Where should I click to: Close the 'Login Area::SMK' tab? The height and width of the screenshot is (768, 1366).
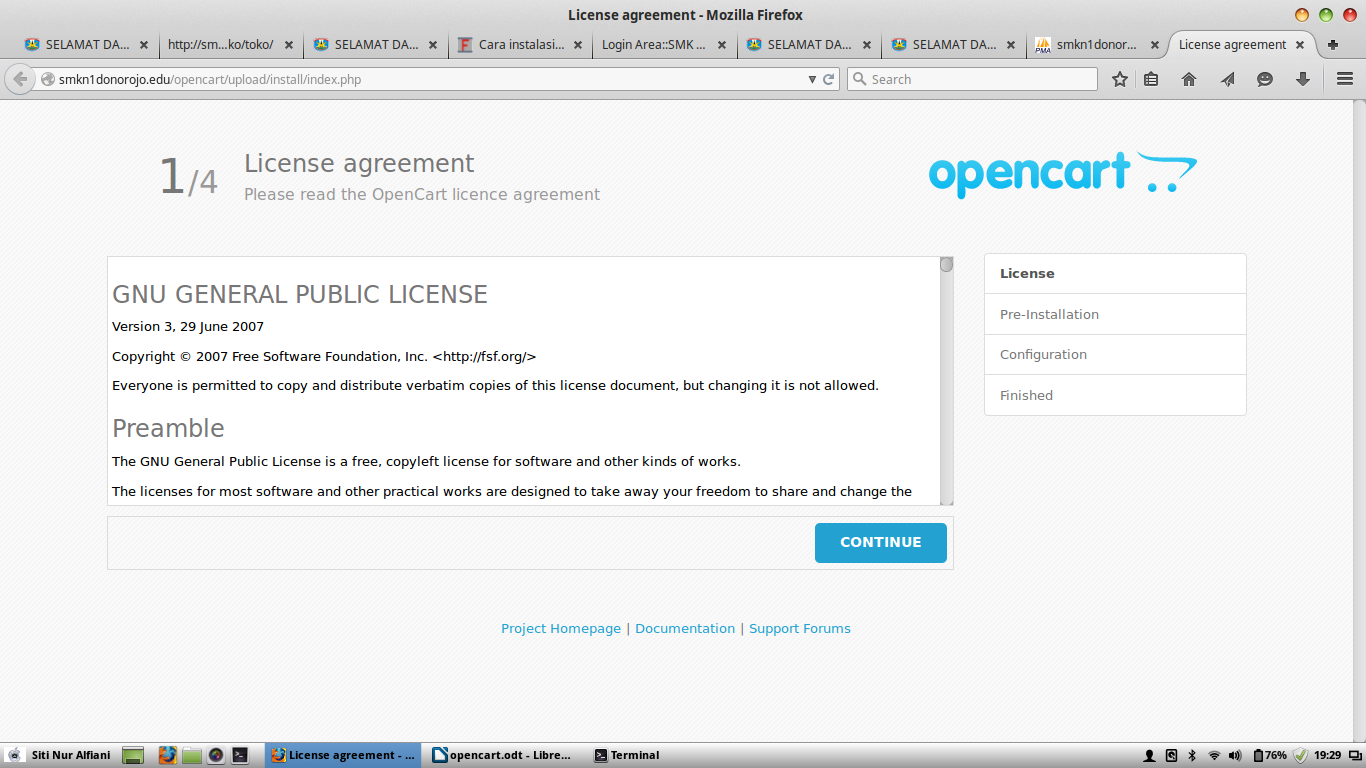(722, 45)
